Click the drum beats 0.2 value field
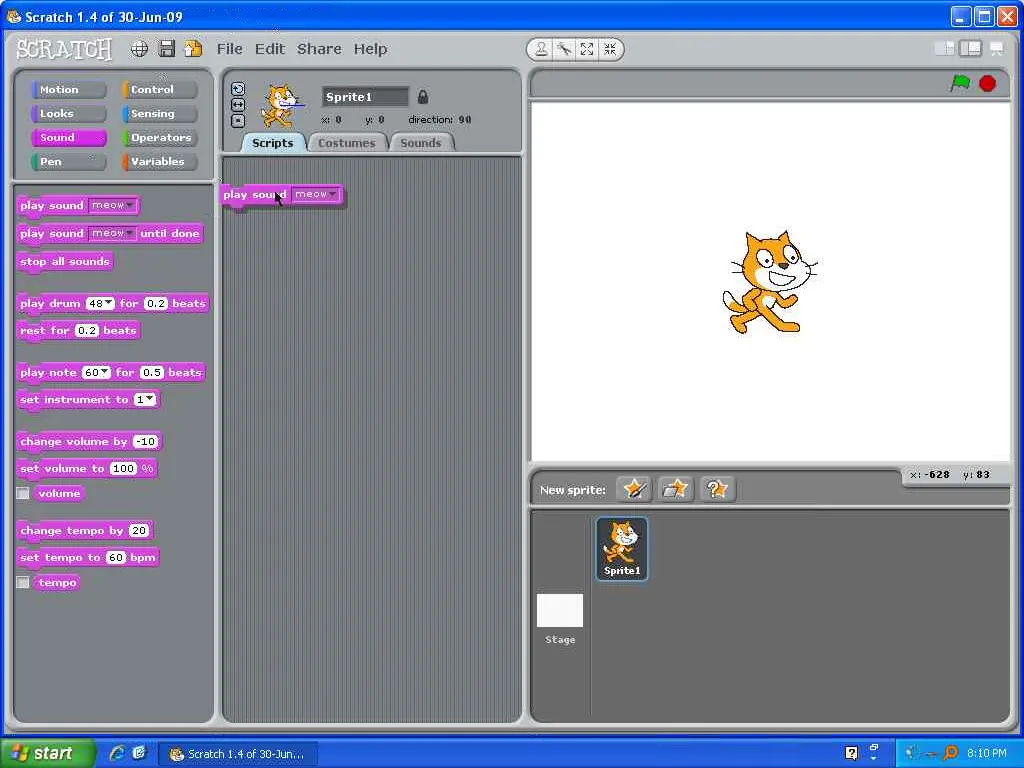 click(x=156, y=303)
